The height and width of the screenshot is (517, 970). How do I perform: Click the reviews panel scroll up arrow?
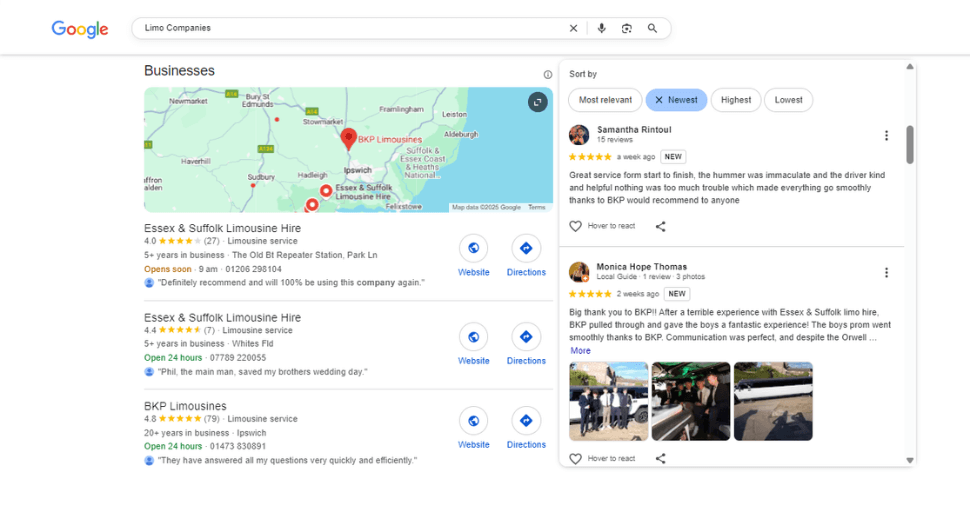pyautogui.click(x=910, y=67)
